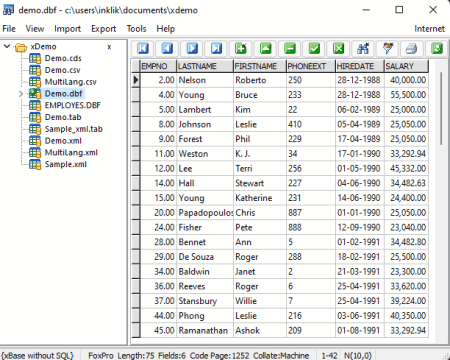Viewport: 450px width, 360px height.
Task: Open the File menu
Action: pos(9,29)
